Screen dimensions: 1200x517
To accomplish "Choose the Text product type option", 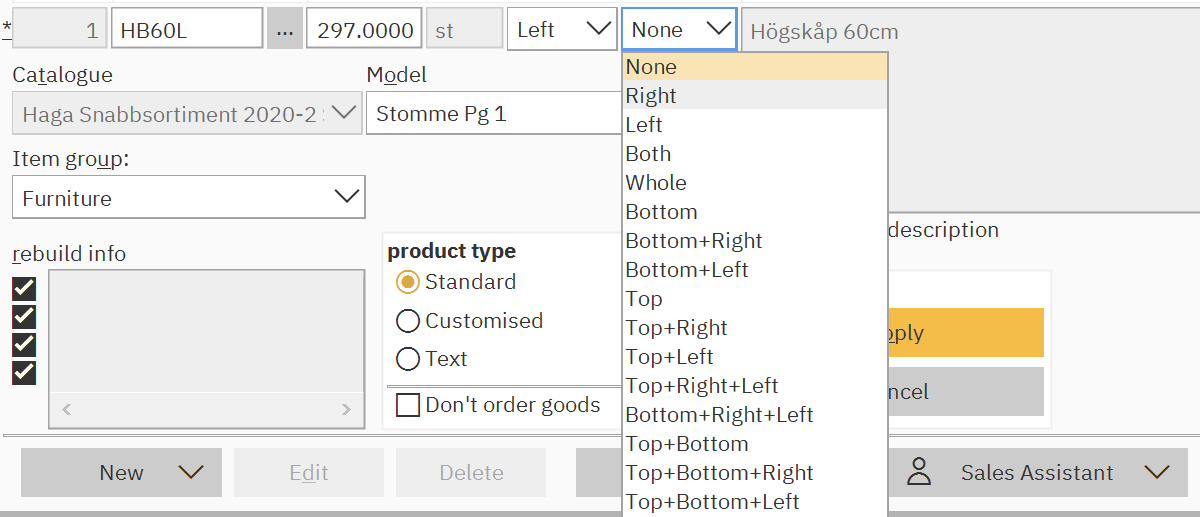I will click(x=408, y=359).
